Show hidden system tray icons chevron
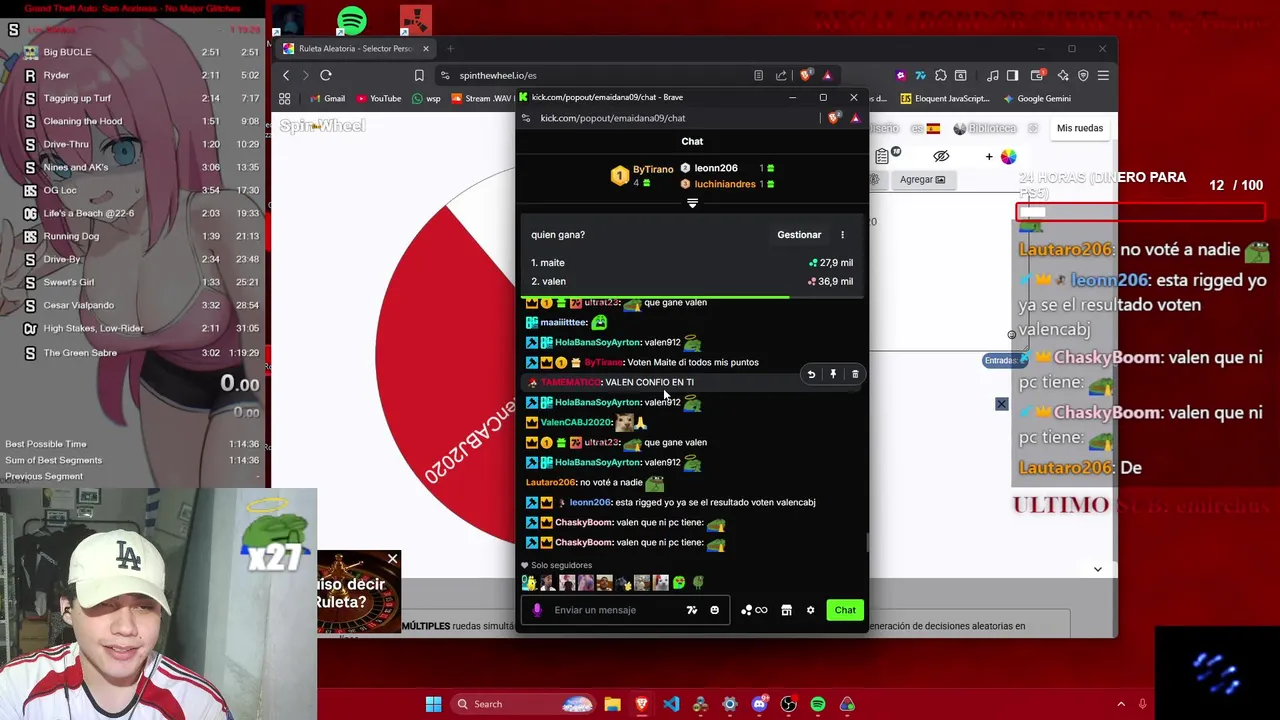Viewport: 1280px width, 720px height. tap(1121, 704)
